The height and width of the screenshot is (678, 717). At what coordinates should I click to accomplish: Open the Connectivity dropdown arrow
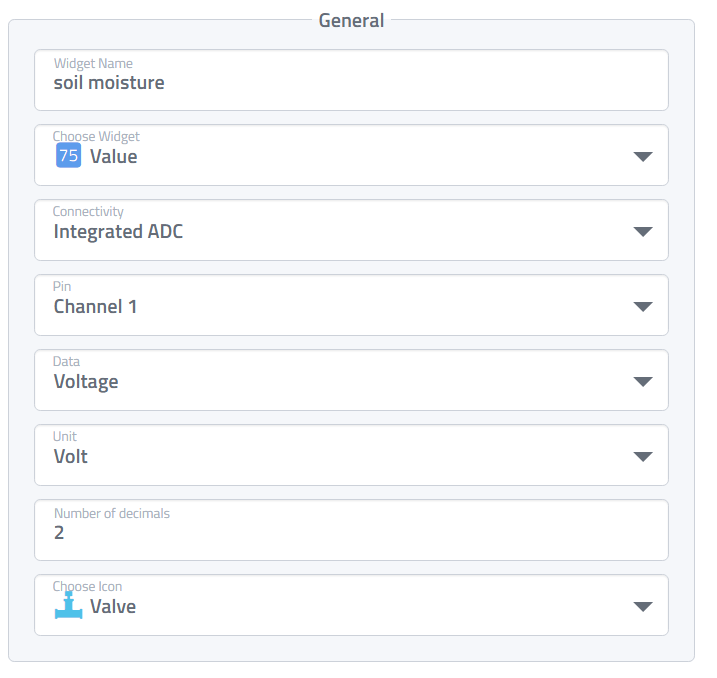(643, 232)
